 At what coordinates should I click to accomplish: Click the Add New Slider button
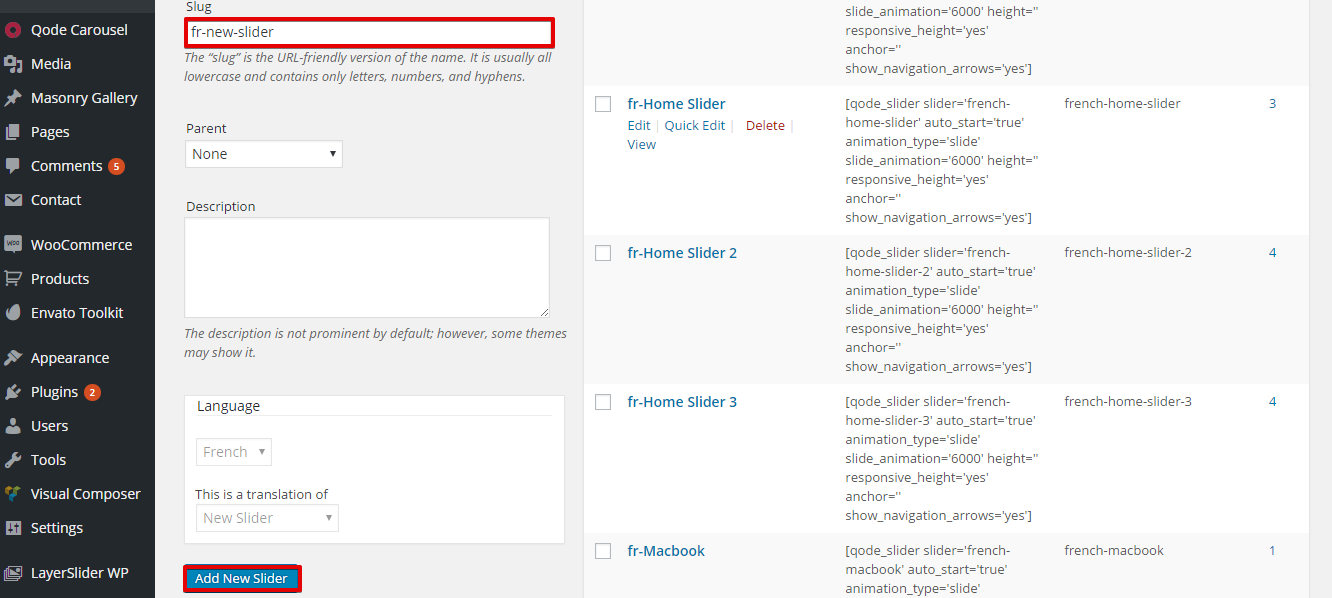(241, 578)
